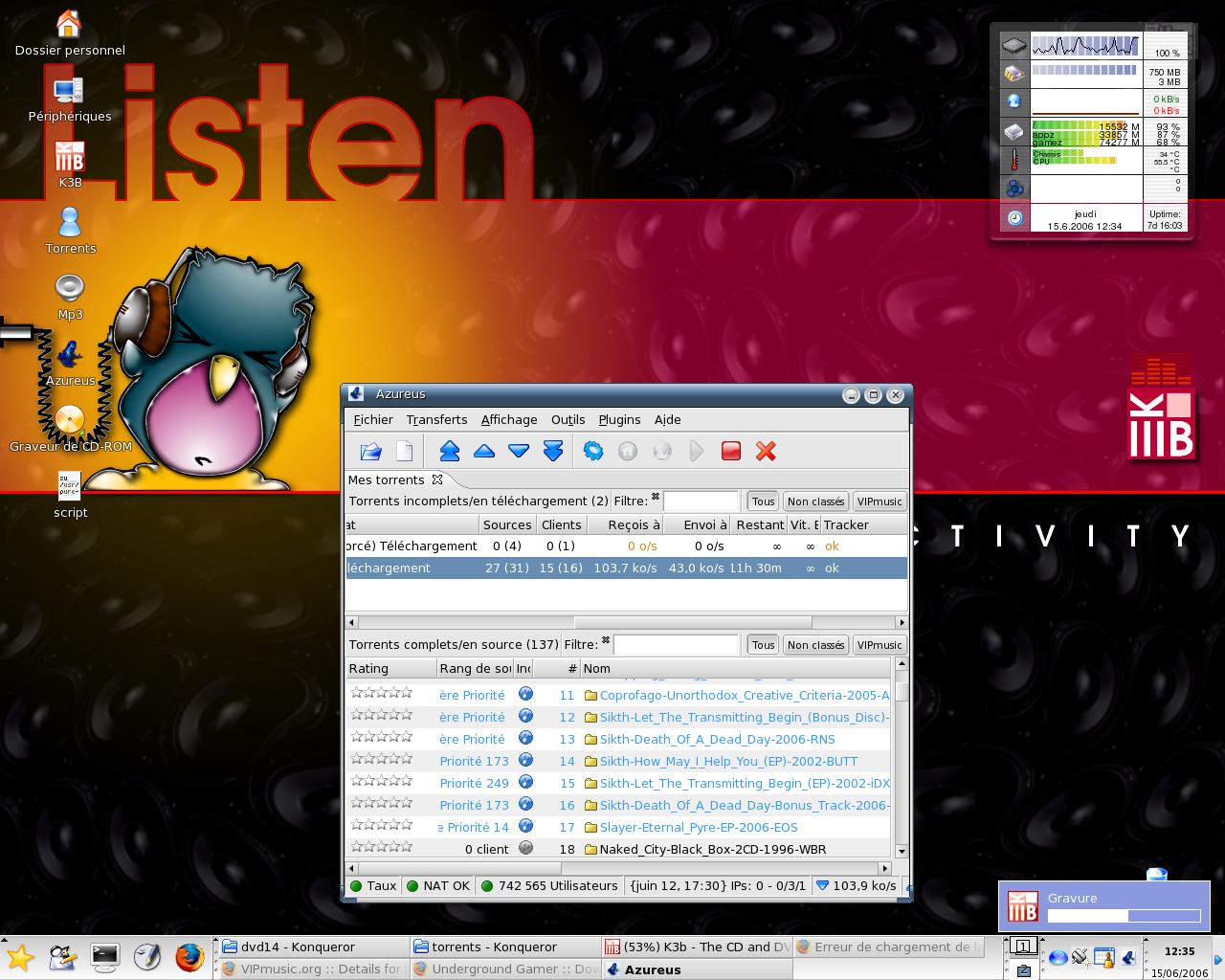Click rating stars of Sikth-Death_Of_A_Dead_Day-2006-RNS row
The width and height of the screenshot is (1225, 980).
coord(382,738)
